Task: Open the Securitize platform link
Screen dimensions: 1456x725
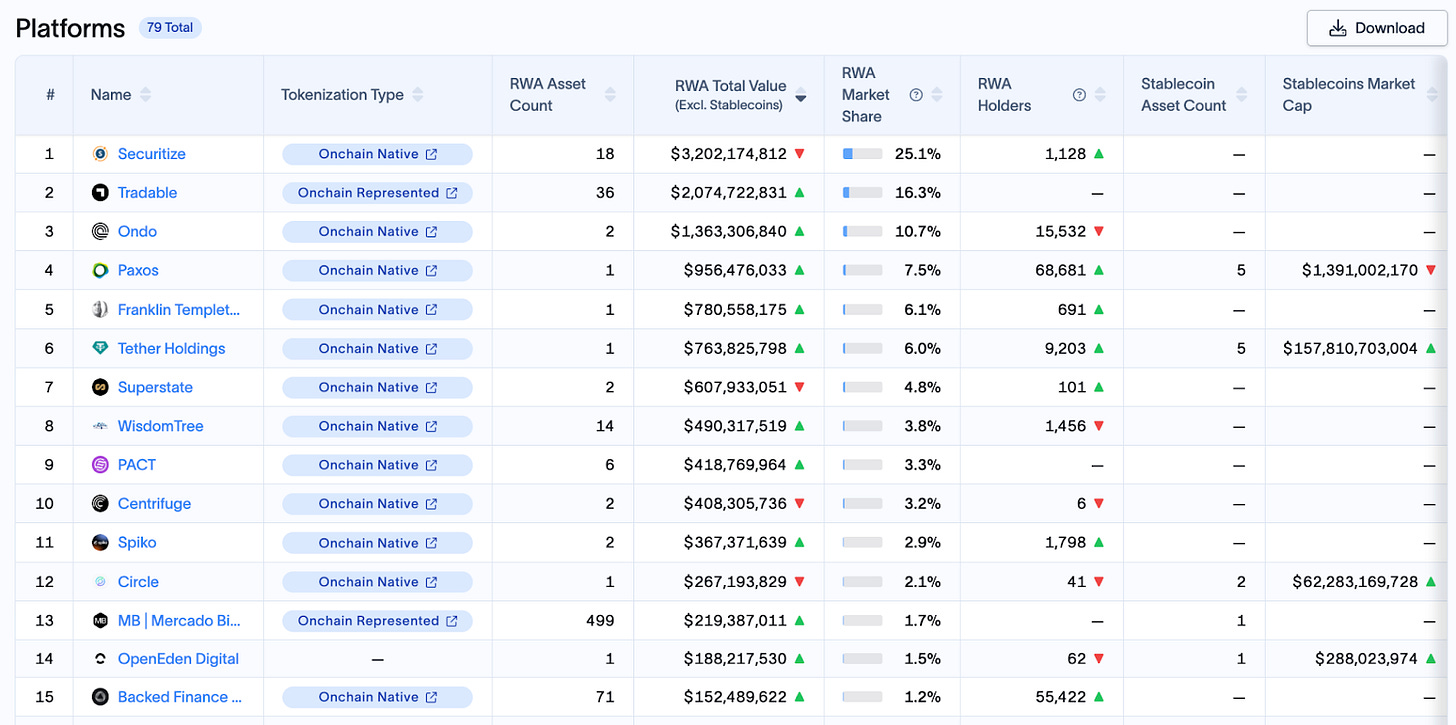Action: (152, 154)
